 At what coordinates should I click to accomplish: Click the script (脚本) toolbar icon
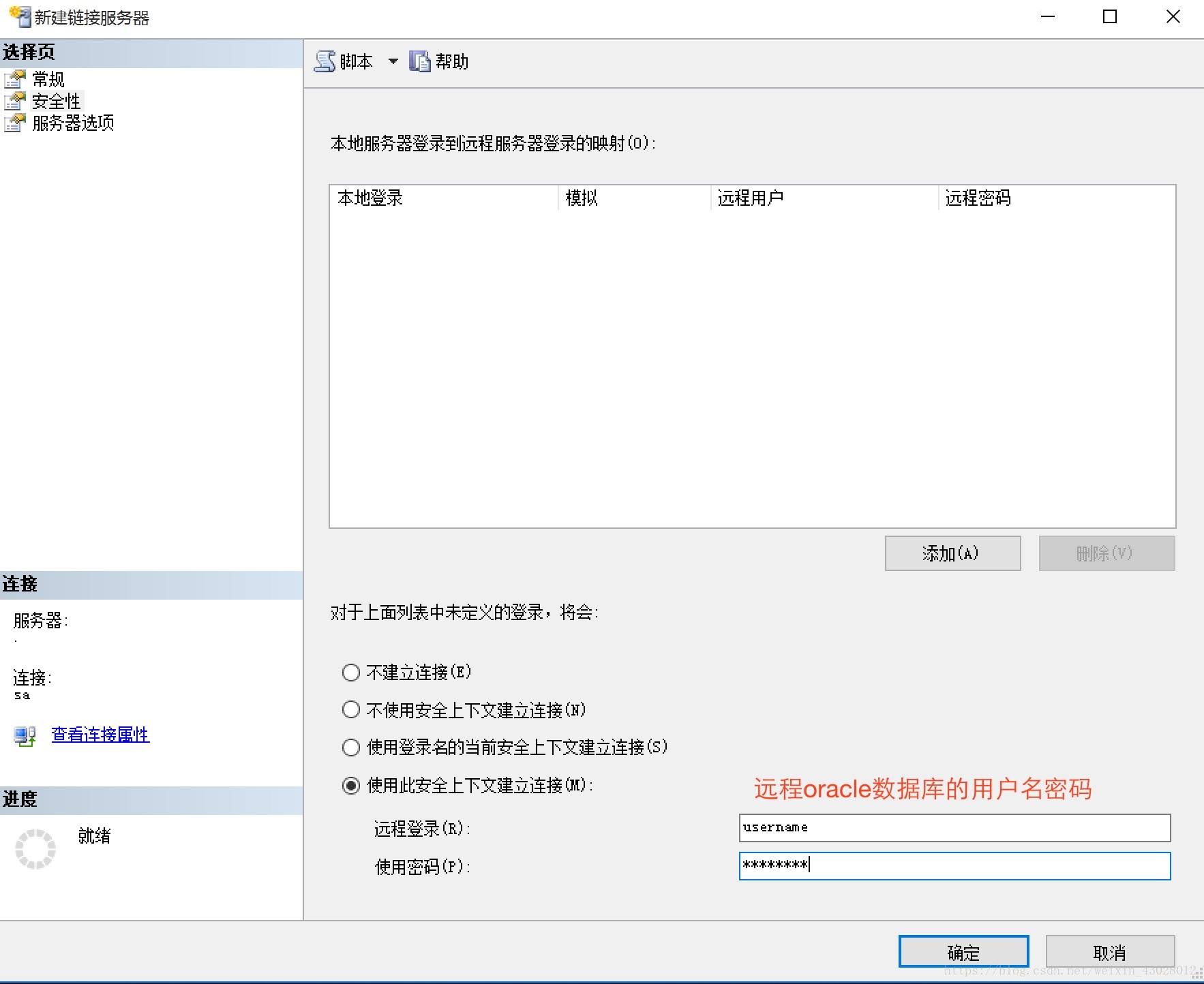click(325, 61)
